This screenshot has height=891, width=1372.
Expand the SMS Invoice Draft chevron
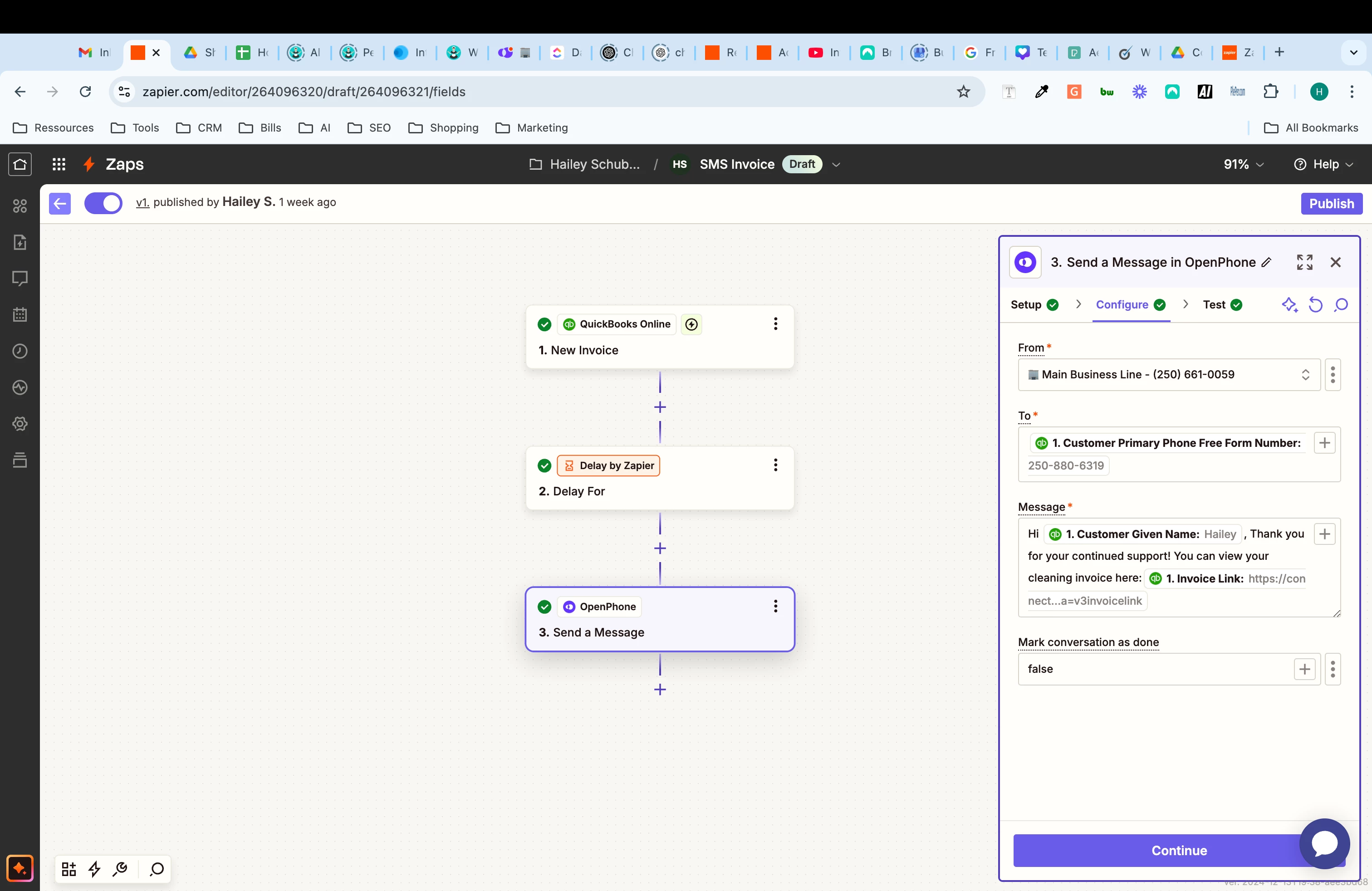[x=836, y=165]
